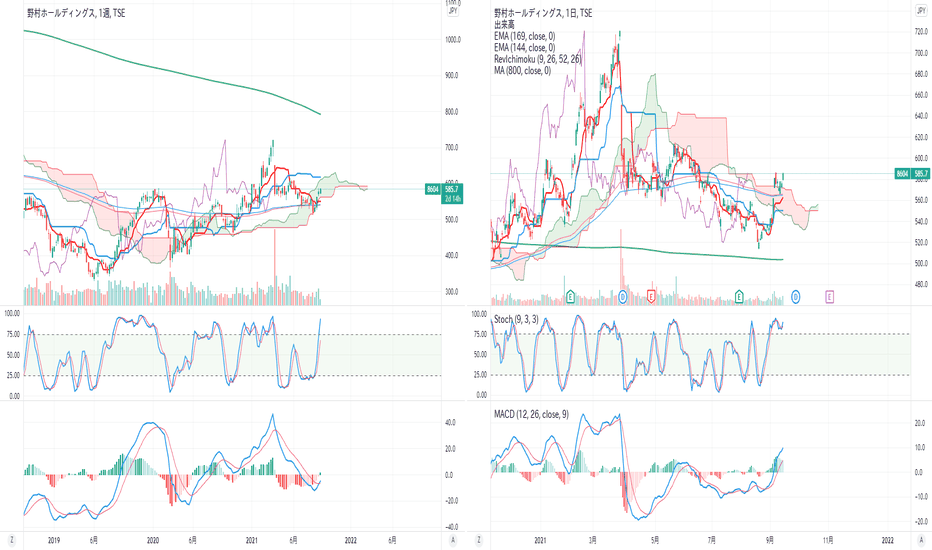Click the second green E earnings marker near August
The height and width of the screenshot is (550, 932).
tap(739, 296)
